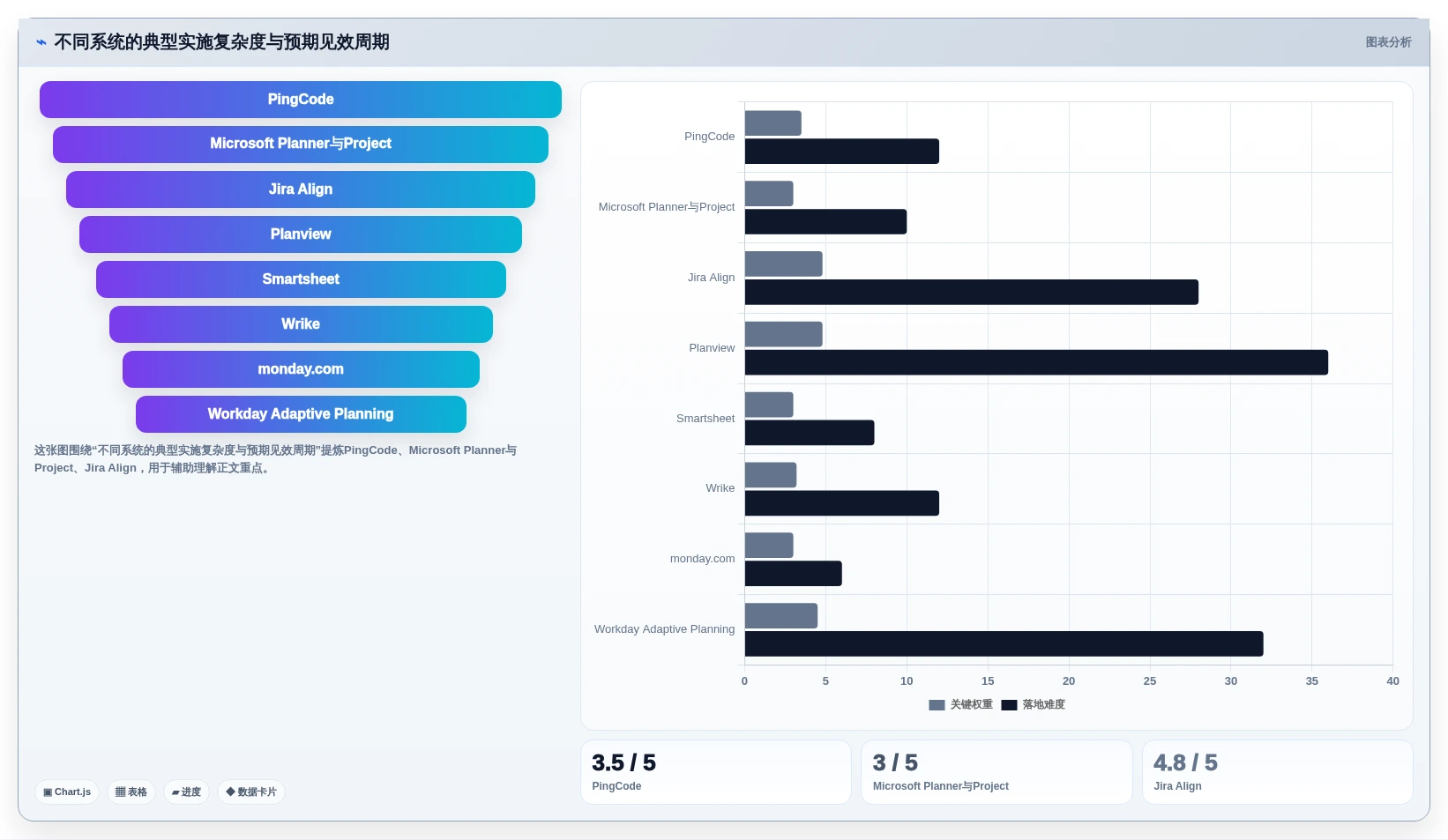This screenshot has height=840, width=1448.
Task: Click the 3 / 5 Microsoft Planner与Project card
Action: pos(996,772)
